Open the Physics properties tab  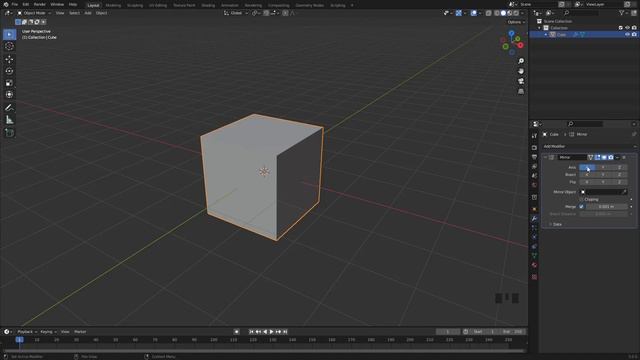(534, 237)
